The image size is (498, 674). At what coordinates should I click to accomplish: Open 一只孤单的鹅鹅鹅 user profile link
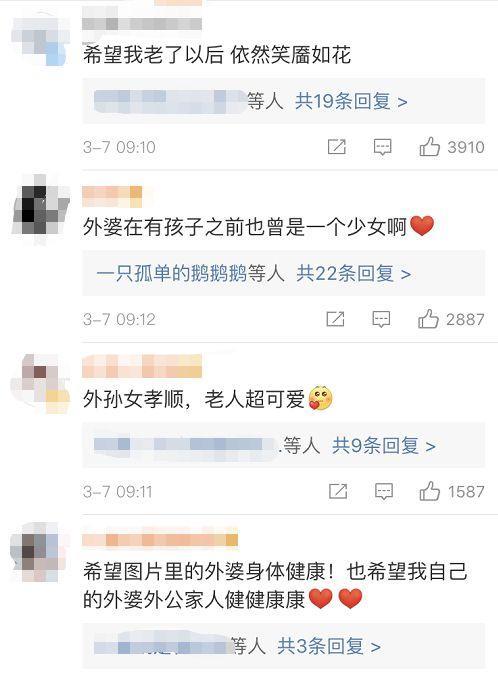pos(171,273)
